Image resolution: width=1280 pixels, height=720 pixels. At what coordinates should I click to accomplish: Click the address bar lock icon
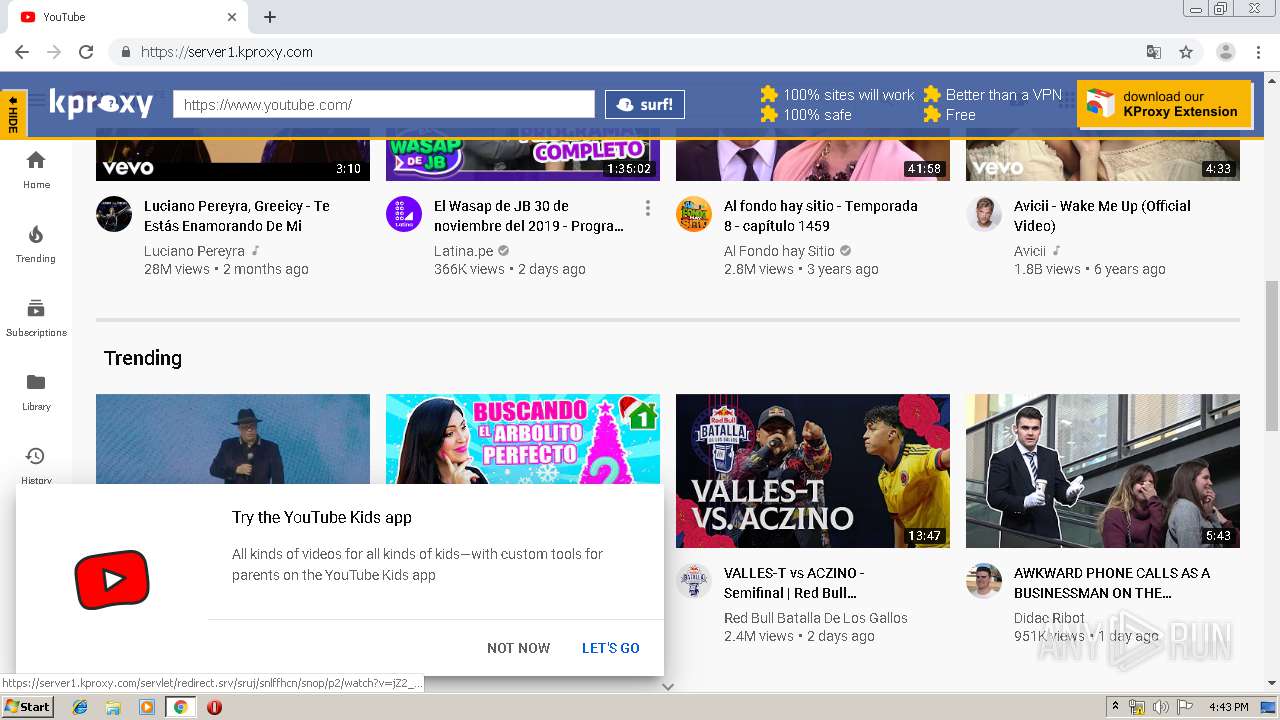[x=126, y=52]
